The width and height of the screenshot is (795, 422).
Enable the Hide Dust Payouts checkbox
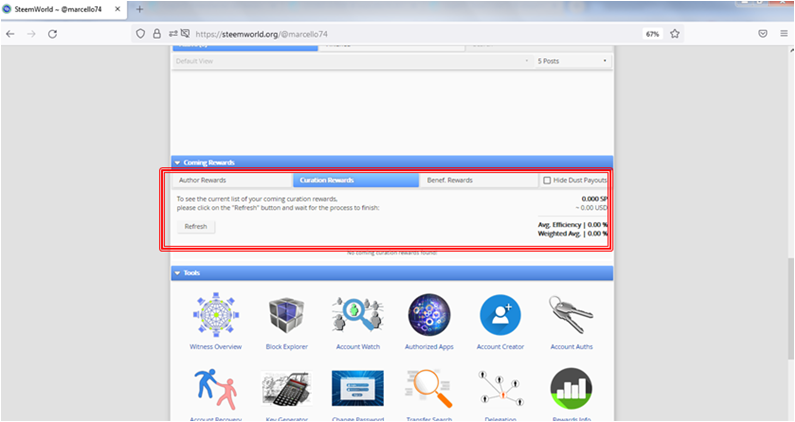click(547, 180)
